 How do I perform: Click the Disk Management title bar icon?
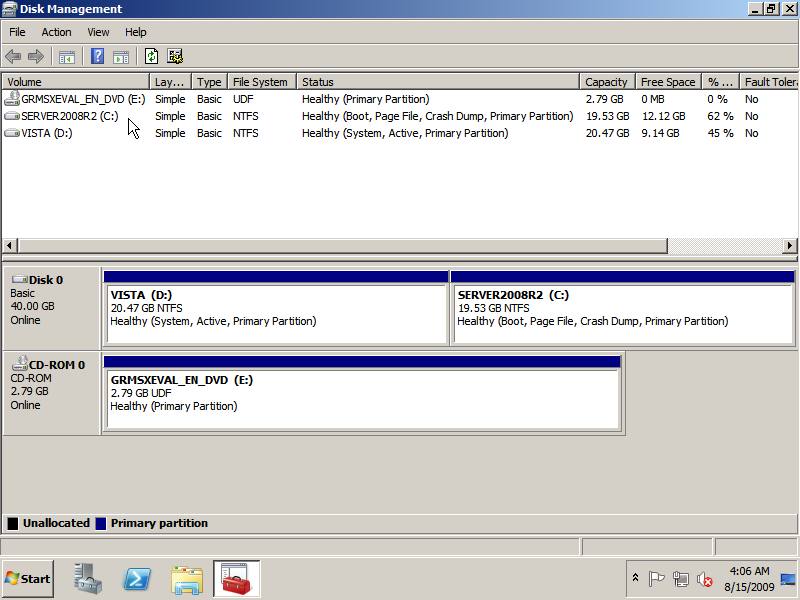(x=10, y=9)
